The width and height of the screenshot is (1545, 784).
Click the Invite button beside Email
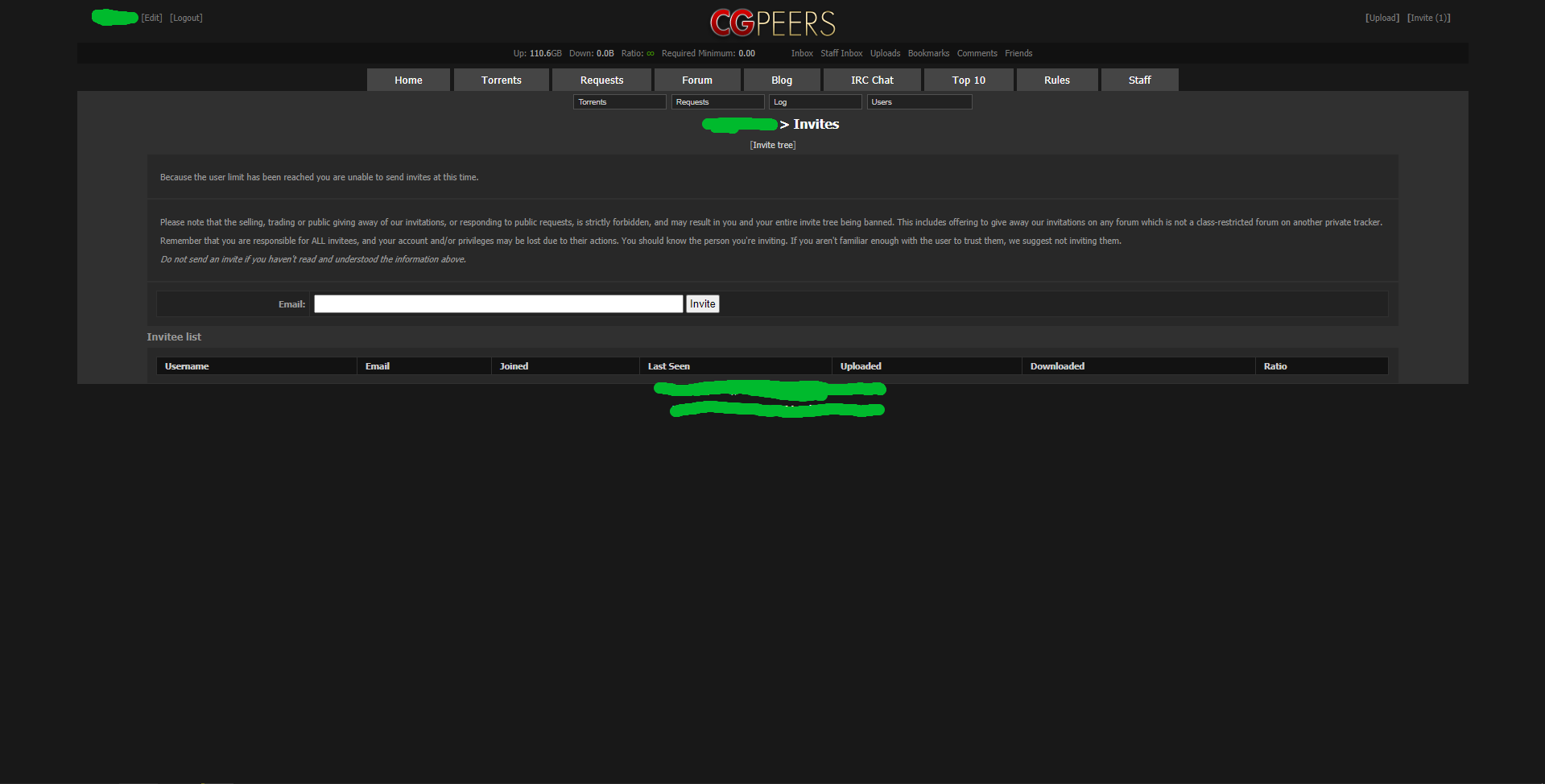coord(702,303)
